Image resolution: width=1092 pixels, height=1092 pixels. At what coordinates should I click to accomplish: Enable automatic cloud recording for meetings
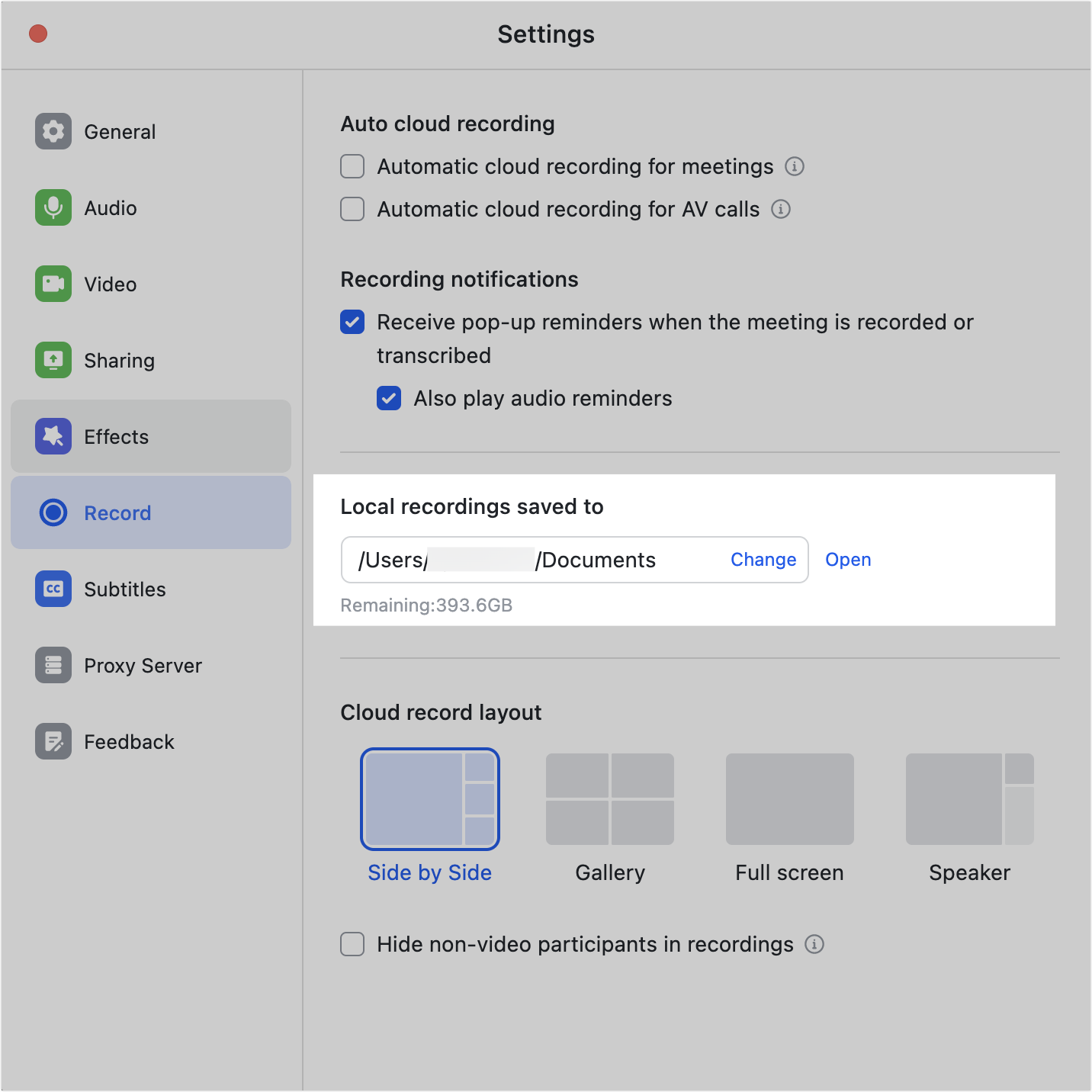352,166
